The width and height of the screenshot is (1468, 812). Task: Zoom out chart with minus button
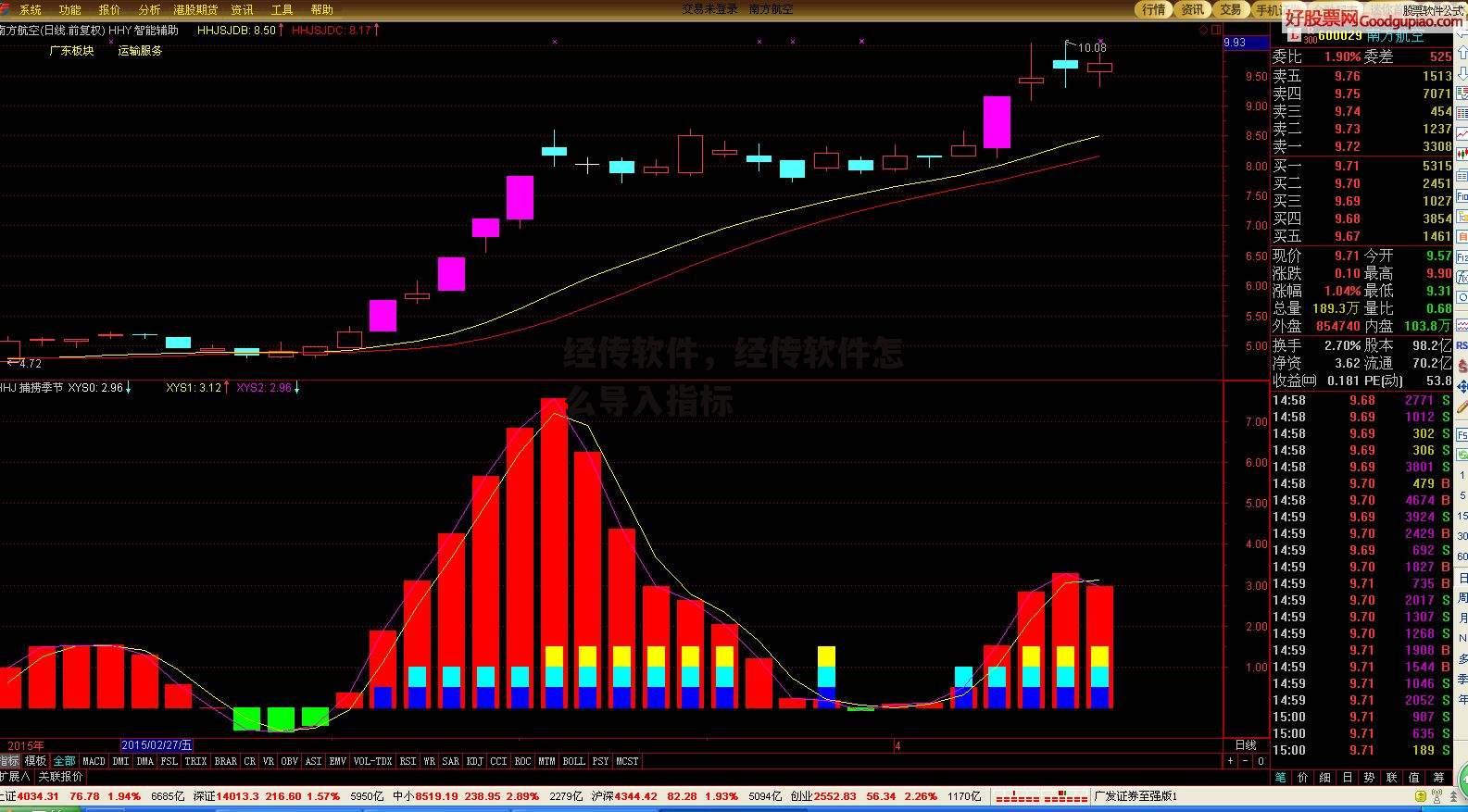(1246, 761)
